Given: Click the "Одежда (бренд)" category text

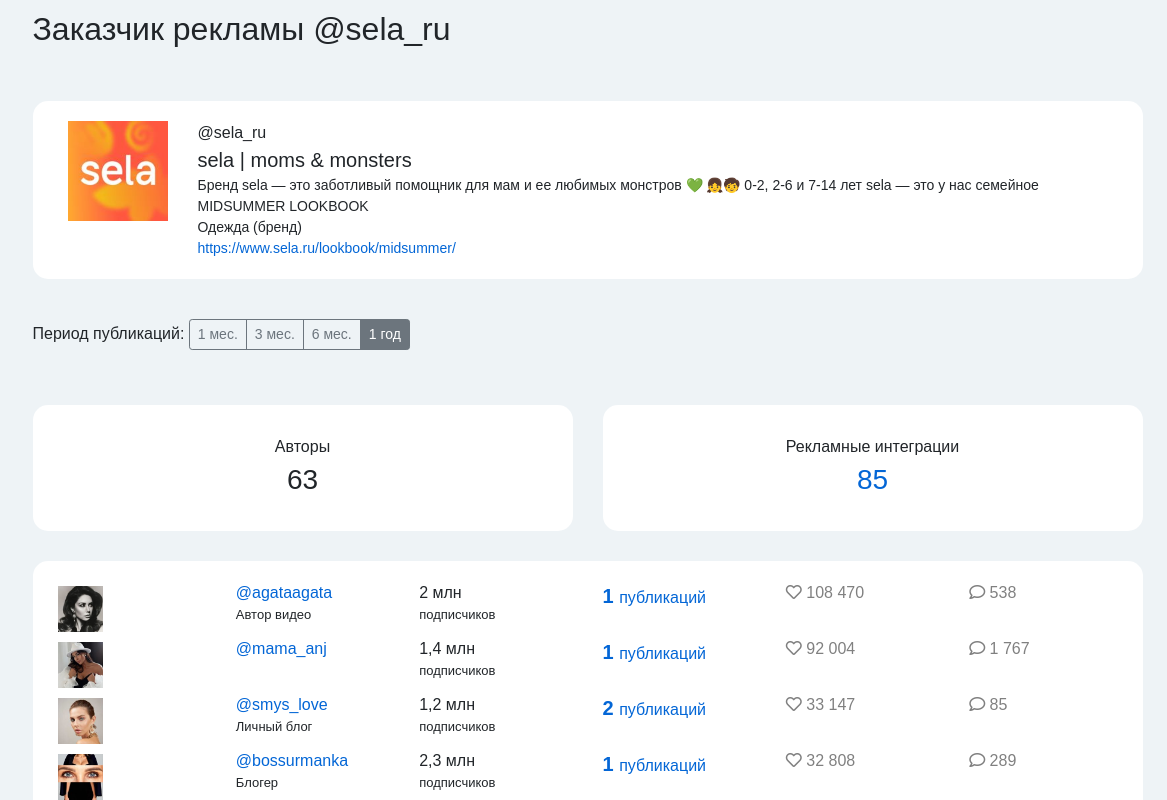Looking at the screenshot, I should click(249, 227).
